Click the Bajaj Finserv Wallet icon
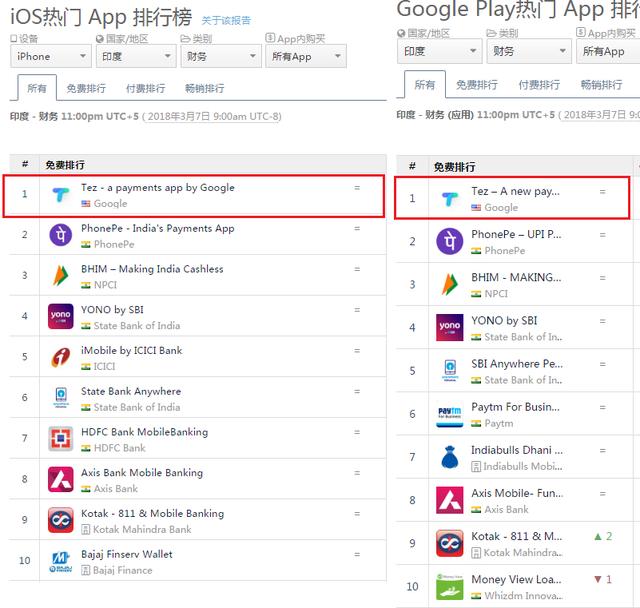 pyautogui.click(x=61, y=562)
